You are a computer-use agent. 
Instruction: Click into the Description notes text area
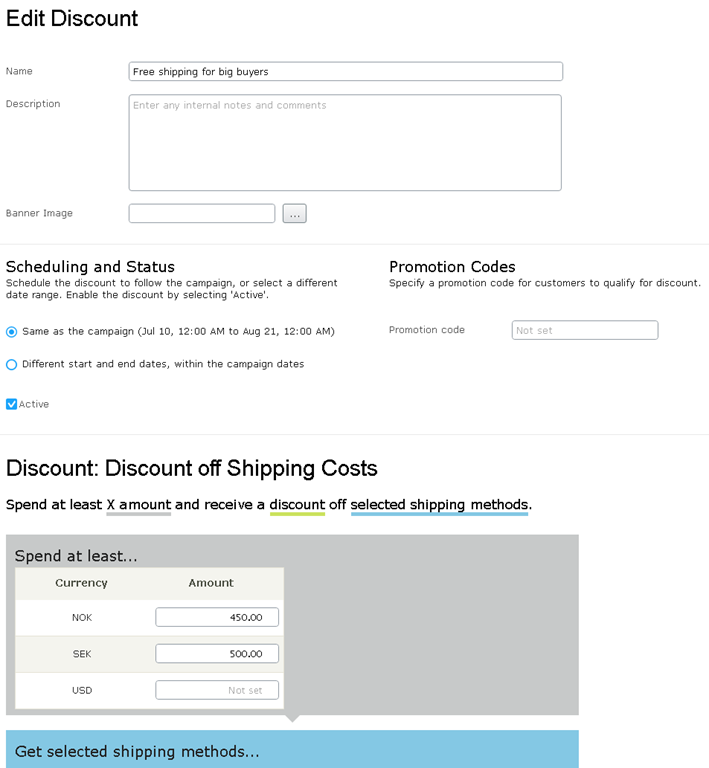[x=345, y=142]
